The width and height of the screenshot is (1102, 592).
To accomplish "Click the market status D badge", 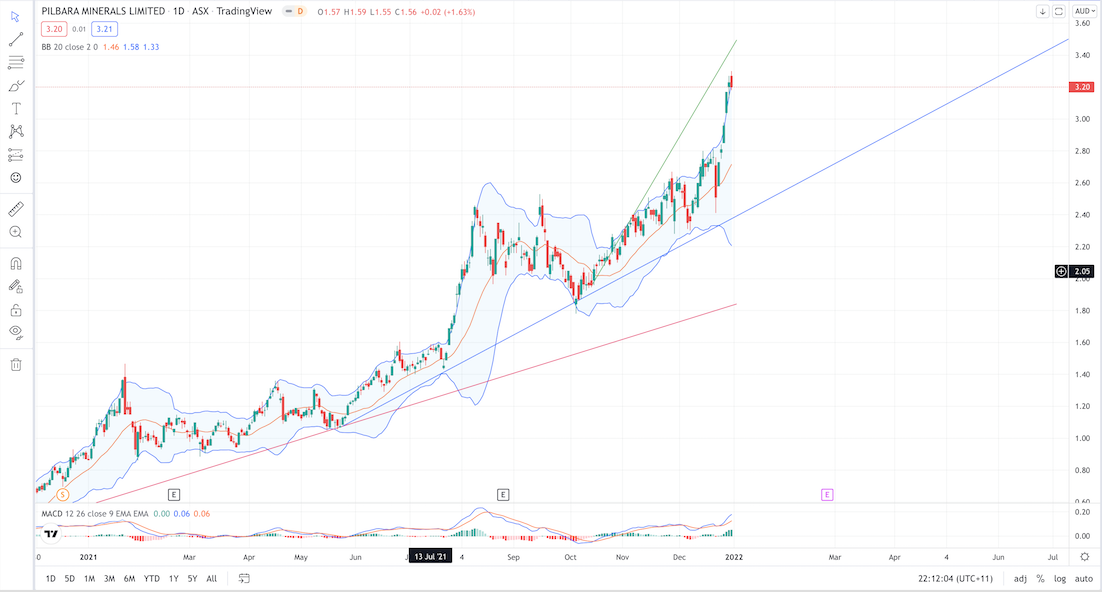I will (x=300, y=11).
